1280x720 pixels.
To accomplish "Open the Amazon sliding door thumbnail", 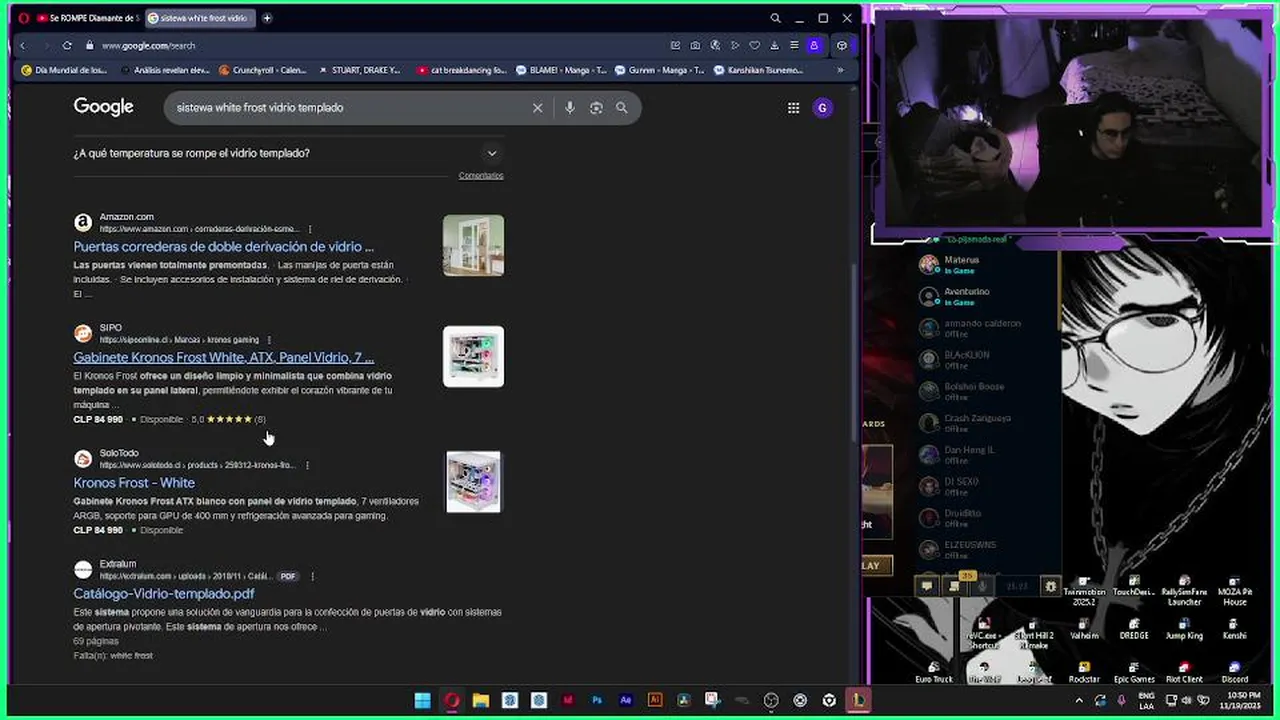I will pos(473,245).
